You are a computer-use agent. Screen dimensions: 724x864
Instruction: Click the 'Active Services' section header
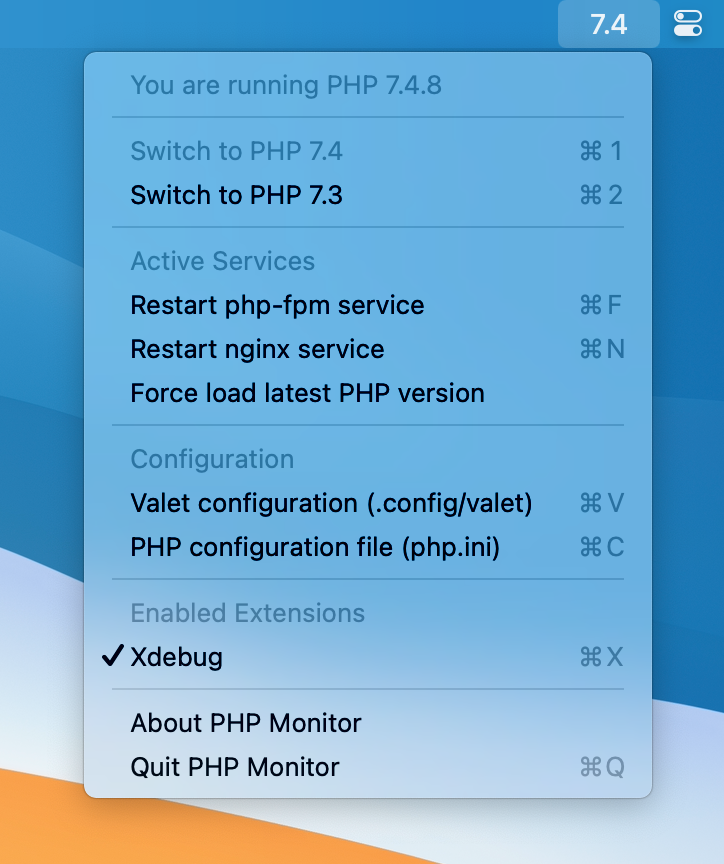[223, 261]
